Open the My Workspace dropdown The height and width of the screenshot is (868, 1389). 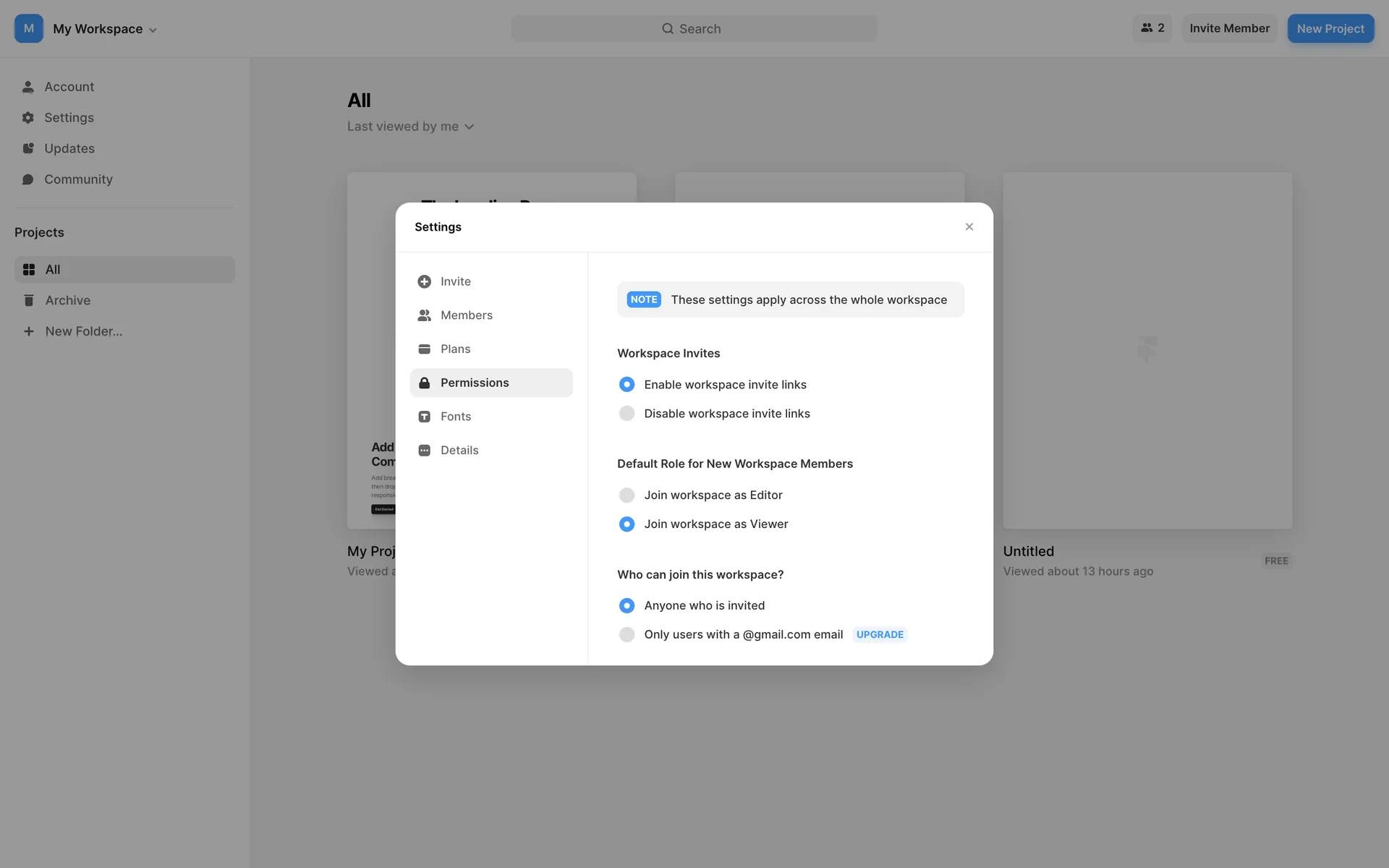click(106, 29)
